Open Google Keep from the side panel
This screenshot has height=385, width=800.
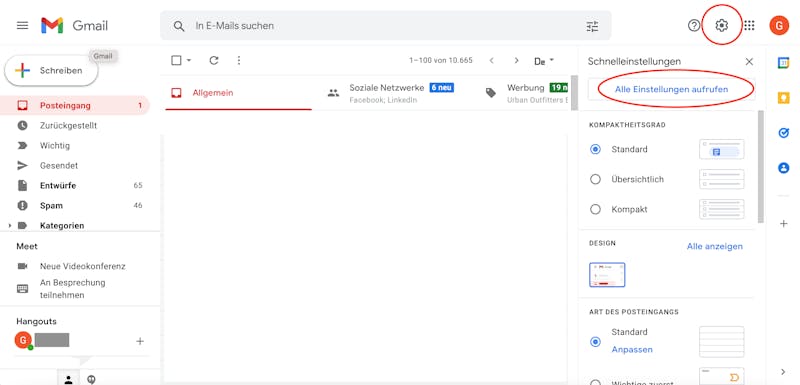click(783, 98)
